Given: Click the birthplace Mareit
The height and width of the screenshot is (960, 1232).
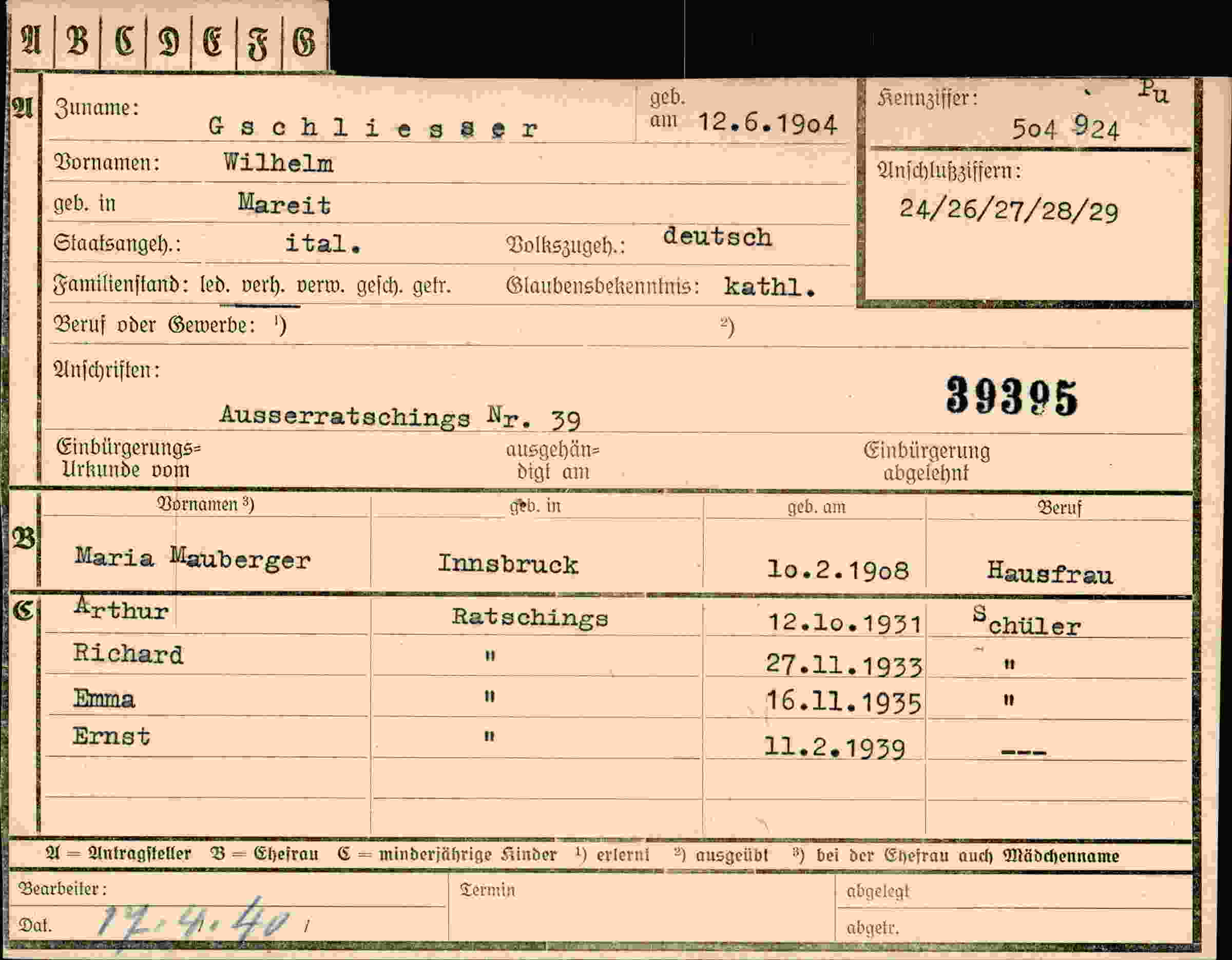Looking at the screenshot, I should pyautogui.click(x=284, y=204).
